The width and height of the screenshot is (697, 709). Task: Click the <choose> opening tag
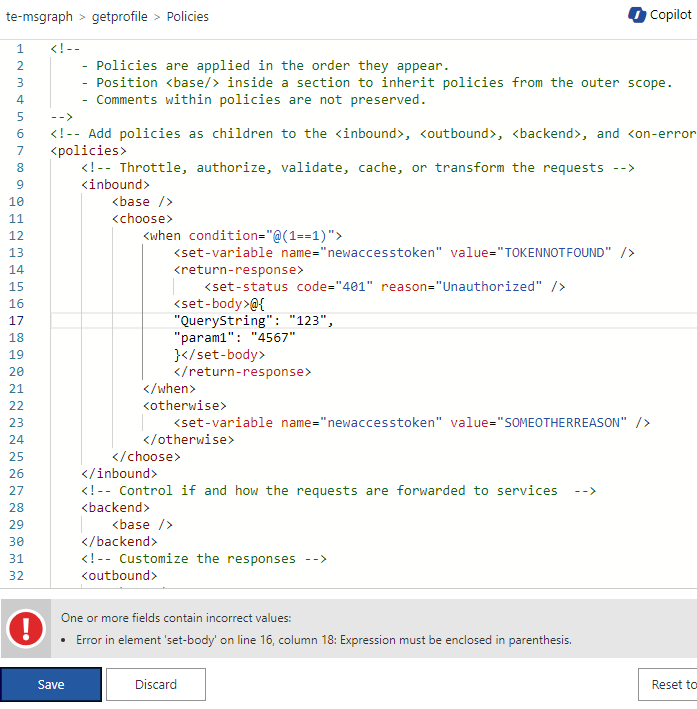point(142,218)
